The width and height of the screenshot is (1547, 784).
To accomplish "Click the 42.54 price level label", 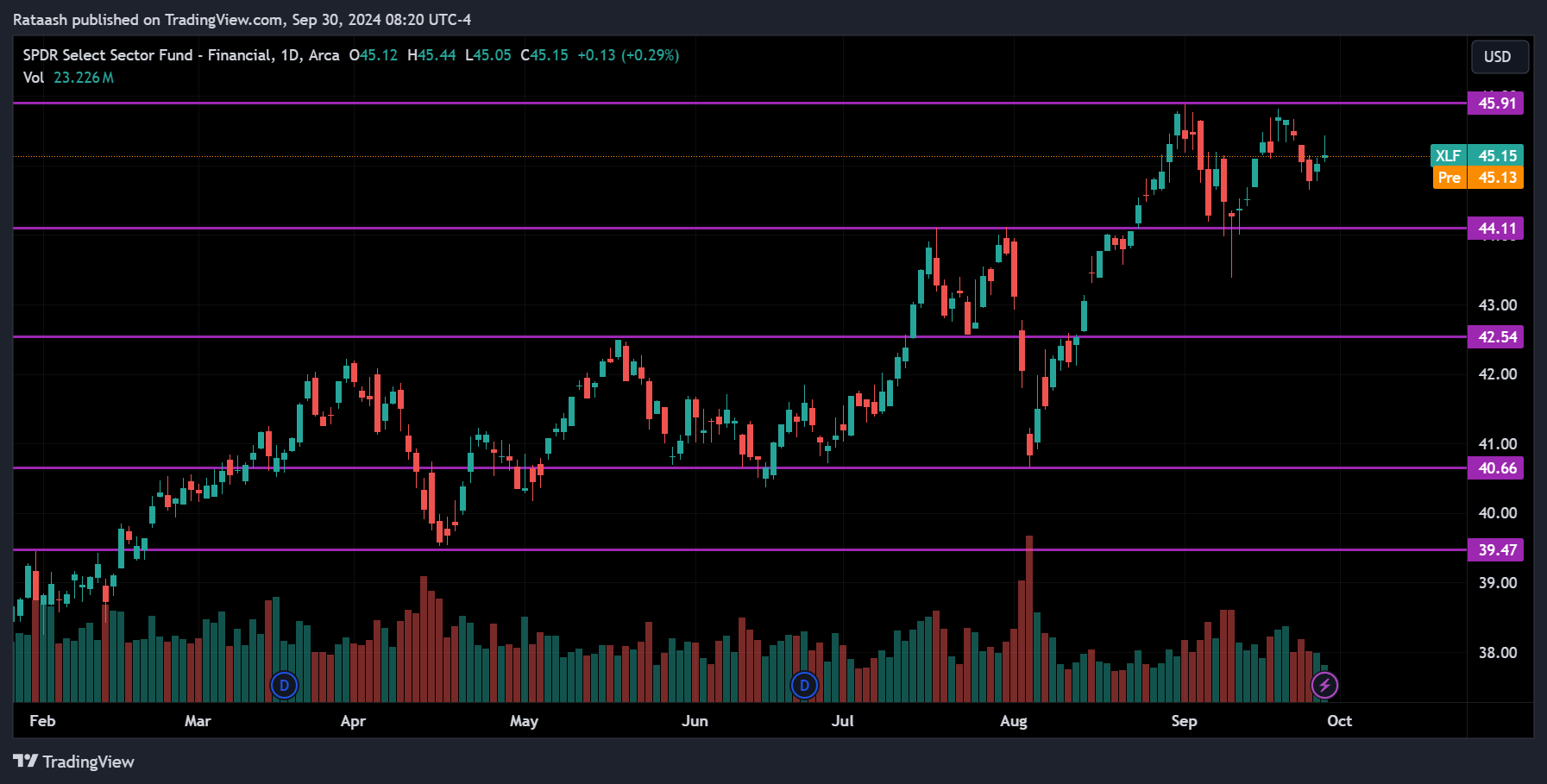I will (1496, 337).
